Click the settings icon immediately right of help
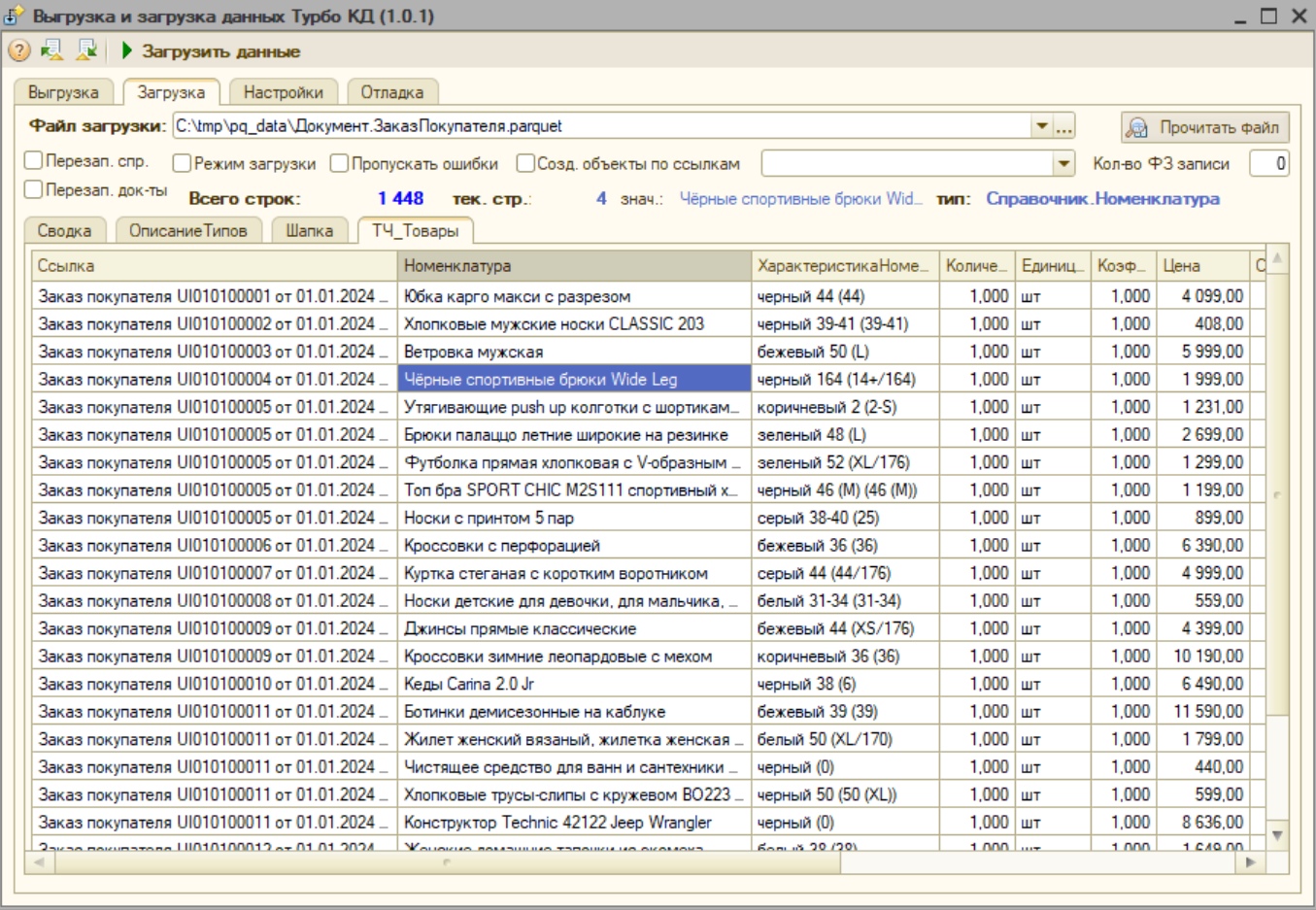 pyautogui.click(x=52, y=51)
